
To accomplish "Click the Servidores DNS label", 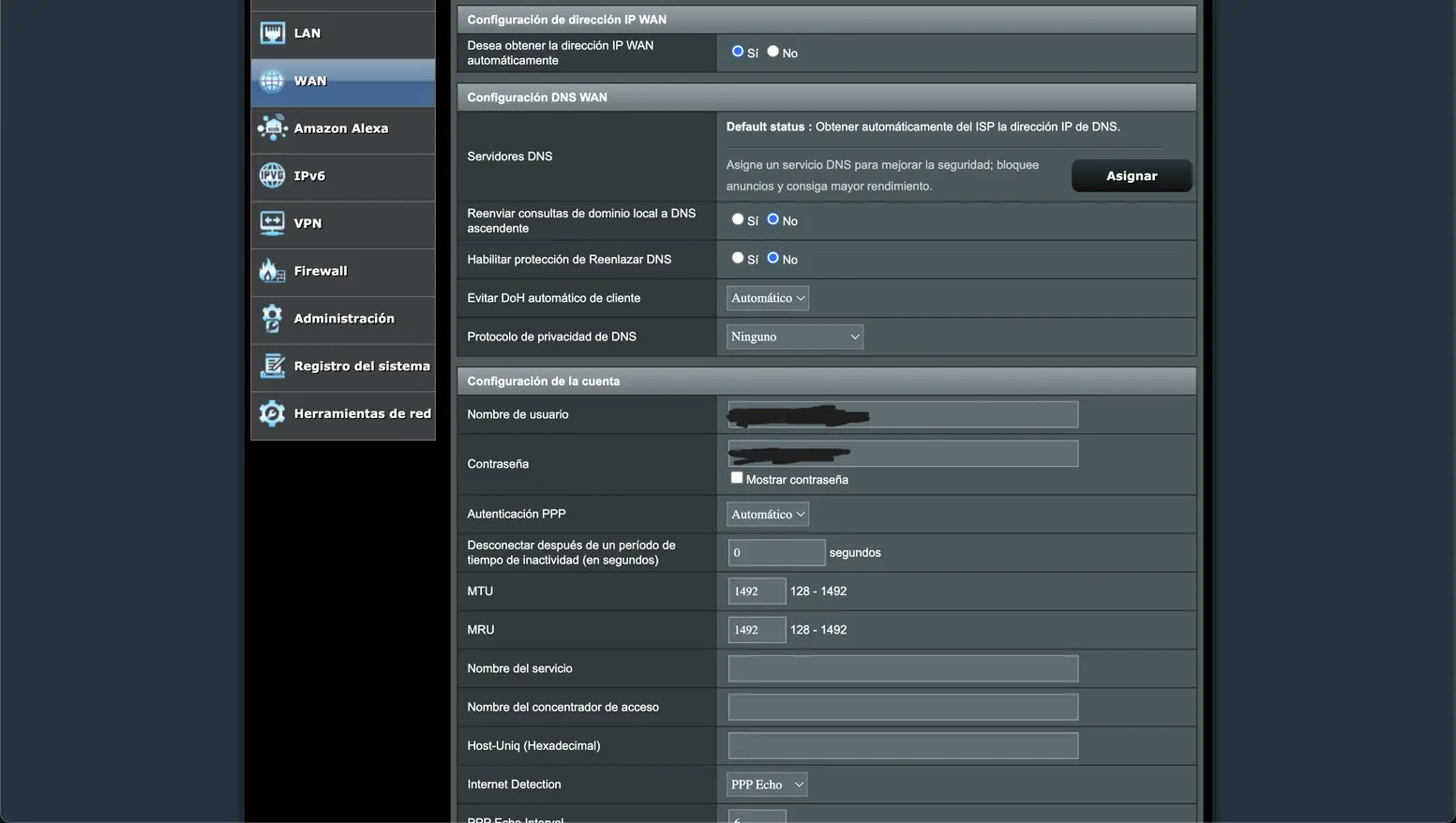I will coord(510,157).
